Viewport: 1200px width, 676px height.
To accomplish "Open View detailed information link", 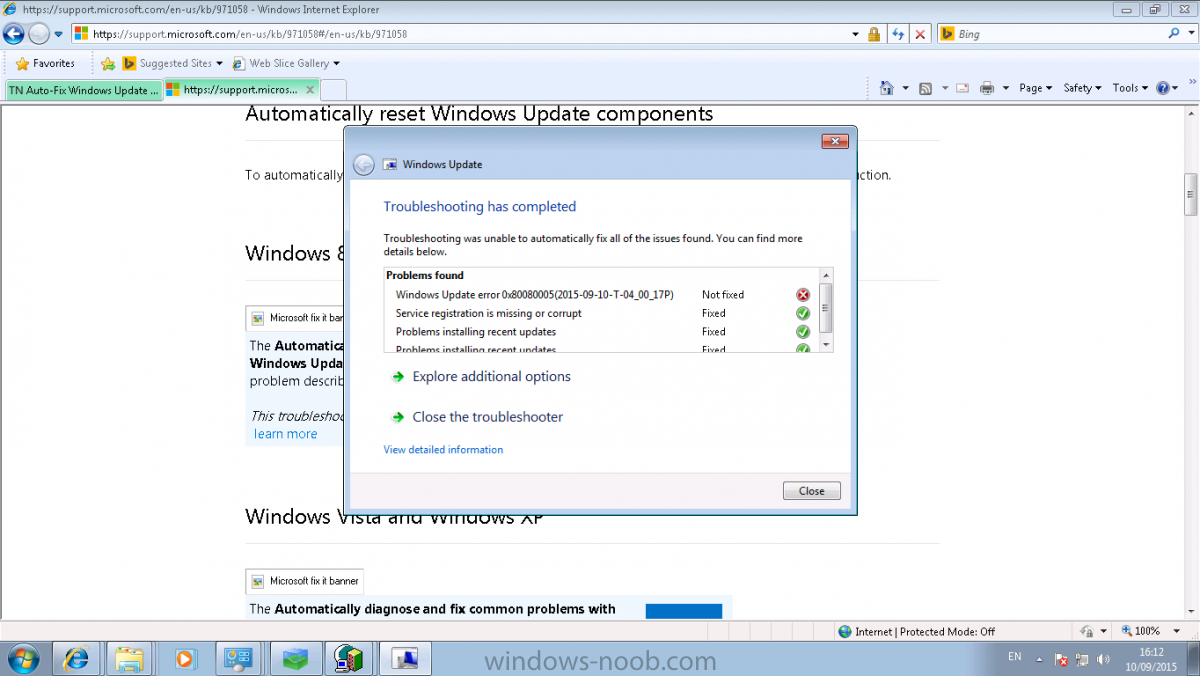I will 443,450.
